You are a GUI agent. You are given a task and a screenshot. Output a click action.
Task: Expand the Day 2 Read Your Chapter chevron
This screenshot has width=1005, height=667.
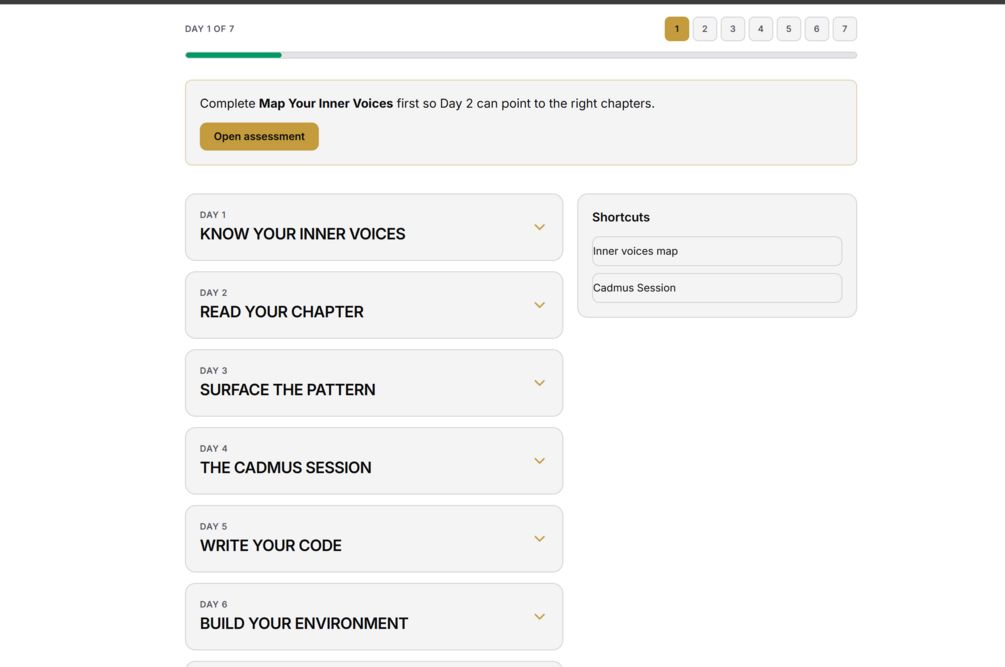click(x=539, y=305)
